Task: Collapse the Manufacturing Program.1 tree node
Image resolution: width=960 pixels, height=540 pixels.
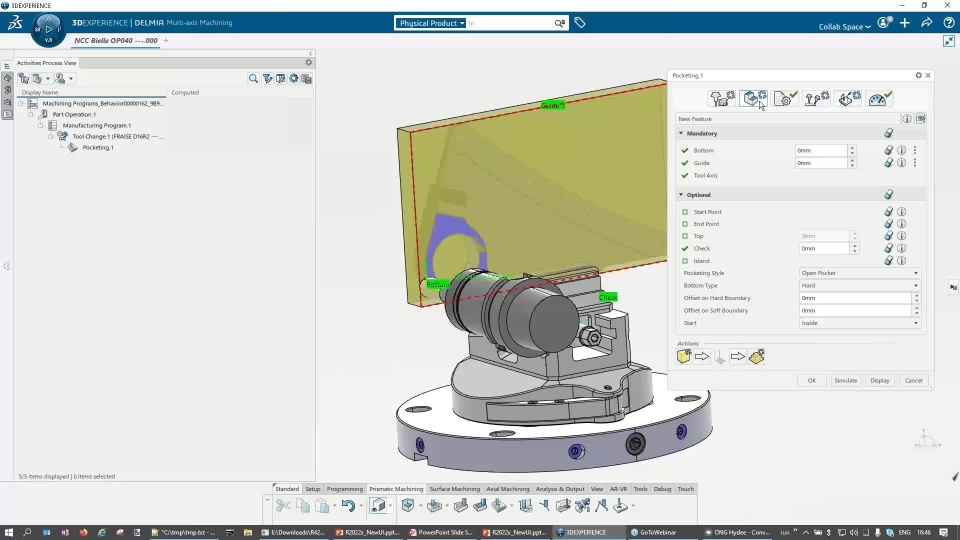Action: [x=40, y=126]
